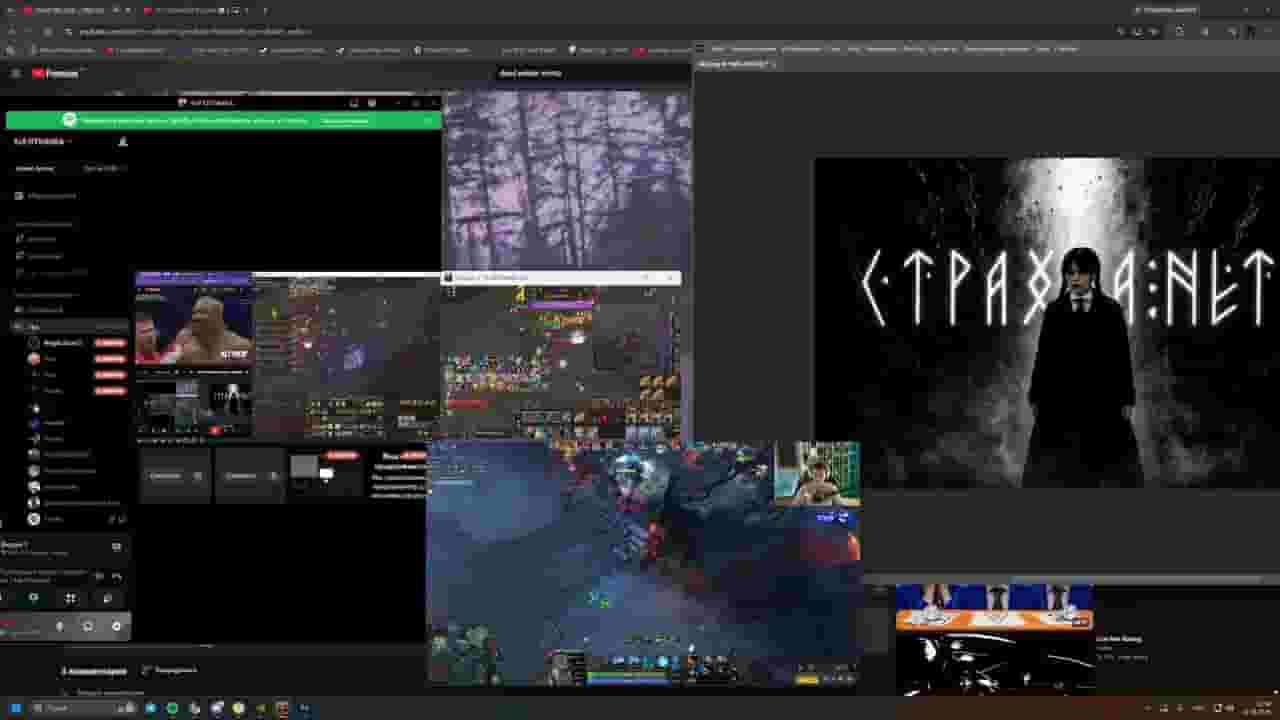Click the Windows taskbar search box

pos(82,708)
